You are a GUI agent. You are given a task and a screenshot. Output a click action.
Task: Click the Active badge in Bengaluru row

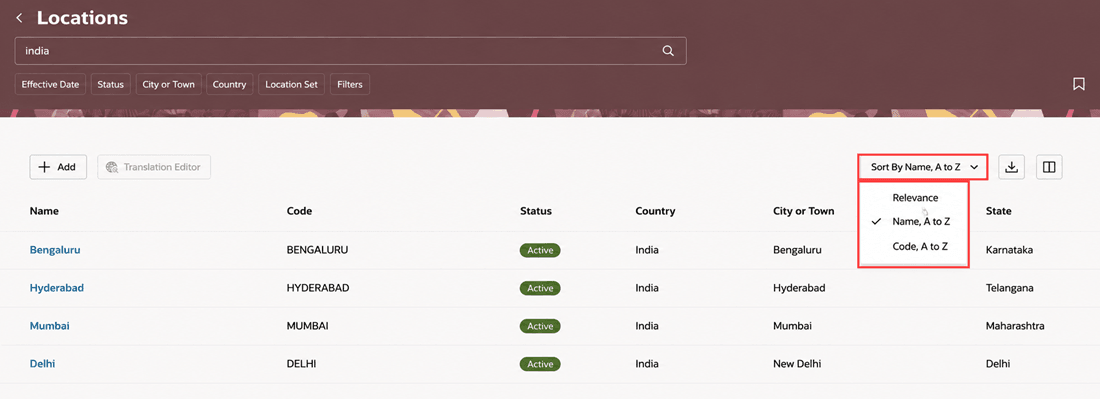pyautogui.click(x=540, y=250)
